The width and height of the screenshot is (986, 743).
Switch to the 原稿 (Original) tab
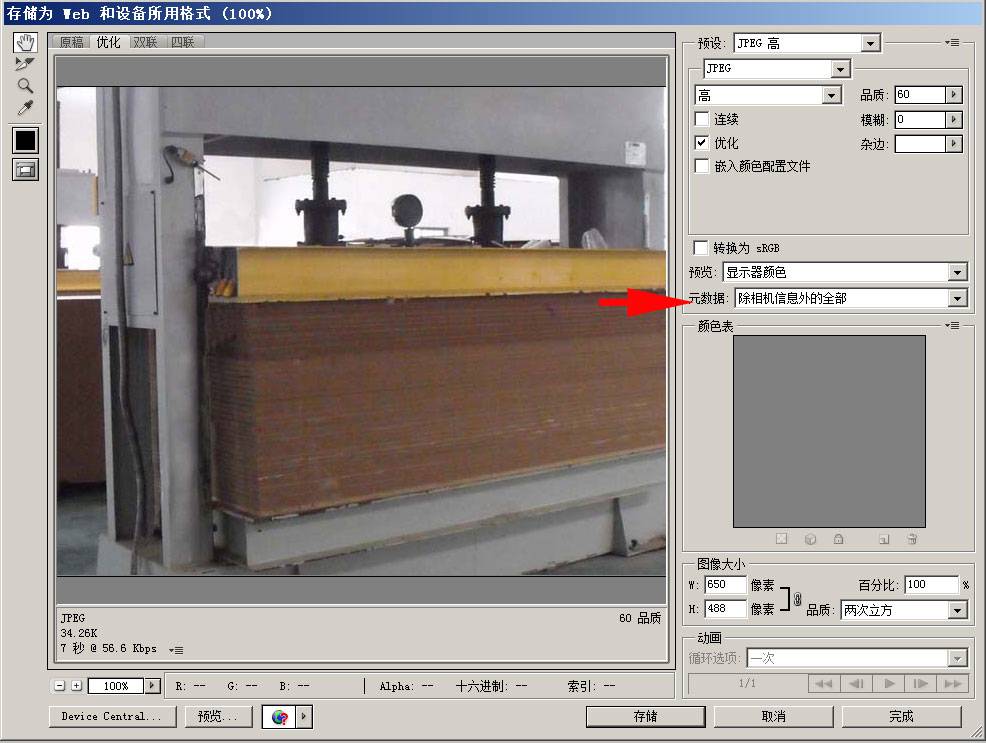71,43
